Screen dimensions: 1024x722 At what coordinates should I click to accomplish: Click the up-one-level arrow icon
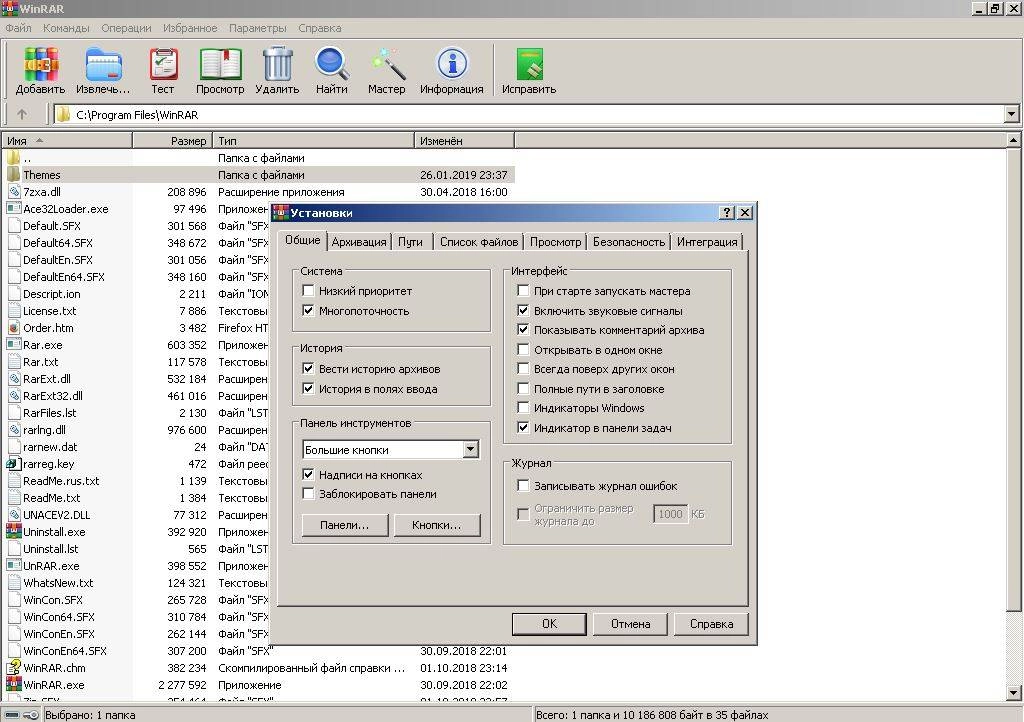[x=22, y=115]
